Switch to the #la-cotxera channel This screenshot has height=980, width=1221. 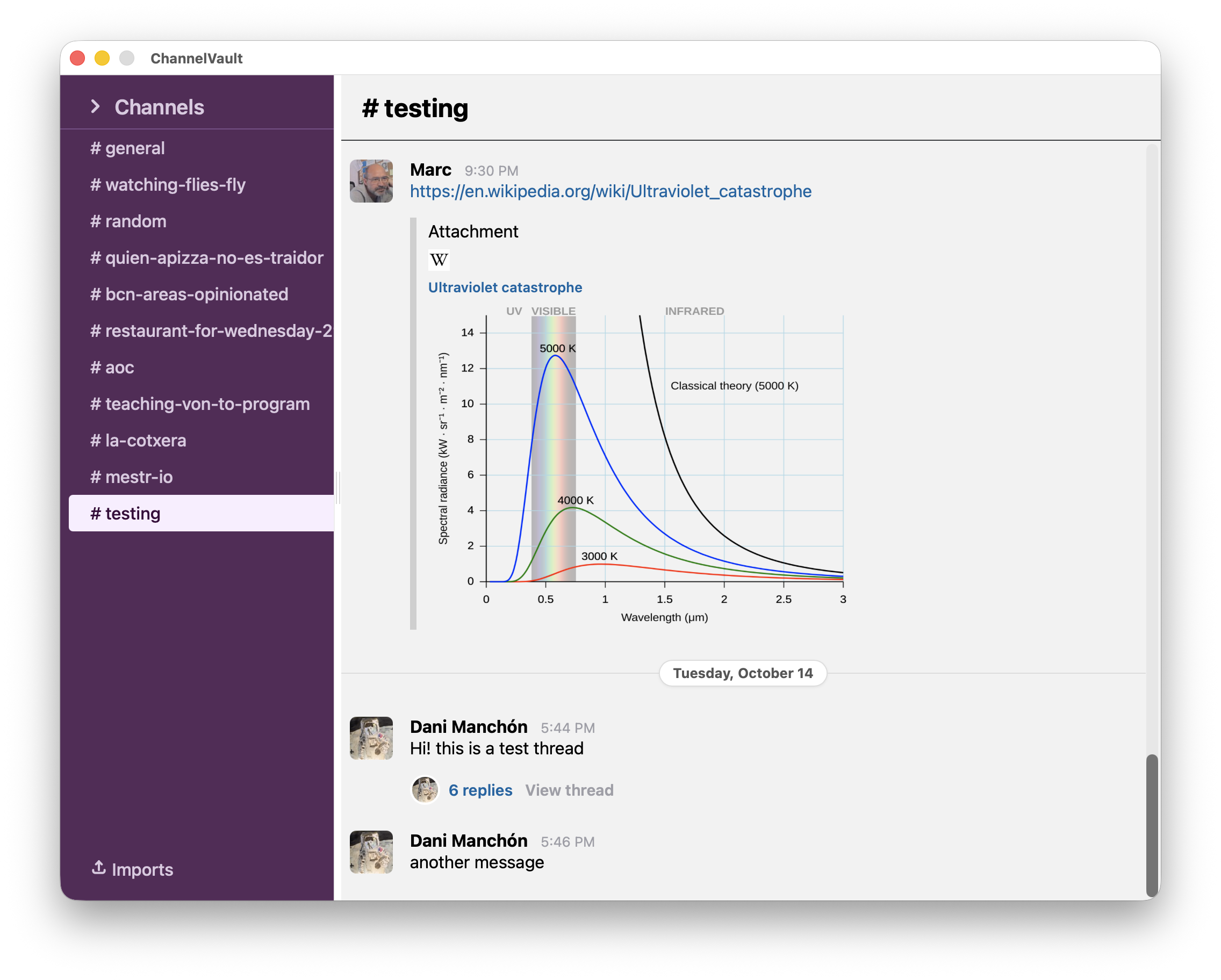tap(197, 441)
